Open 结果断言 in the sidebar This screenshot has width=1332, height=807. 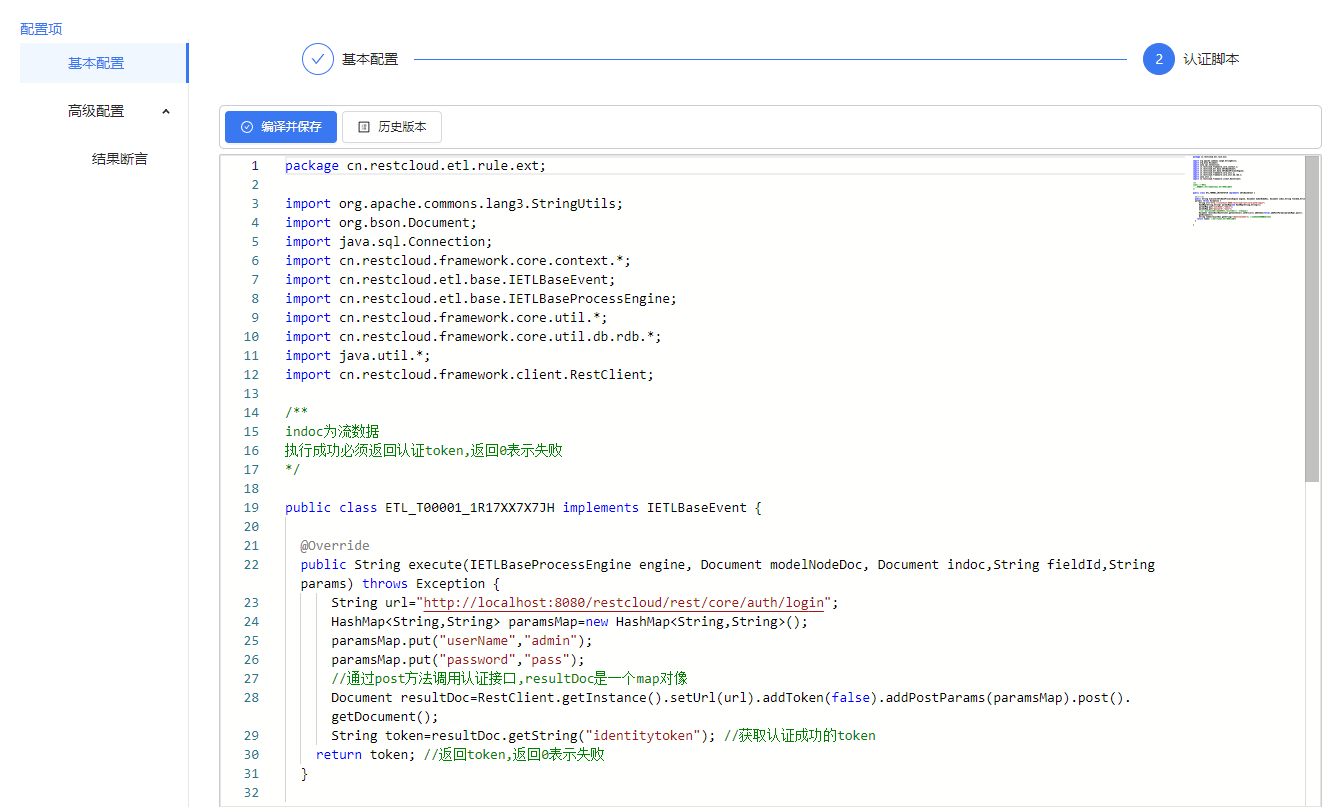point(120,158)
